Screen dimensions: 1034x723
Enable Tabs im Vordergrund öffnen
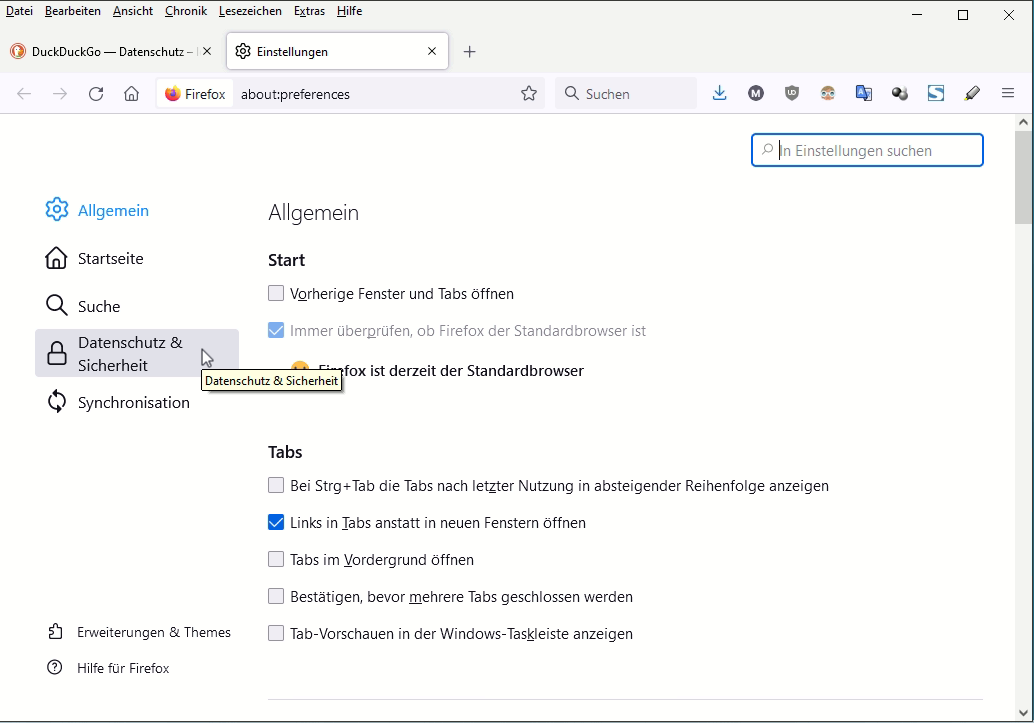pos(276,559)
